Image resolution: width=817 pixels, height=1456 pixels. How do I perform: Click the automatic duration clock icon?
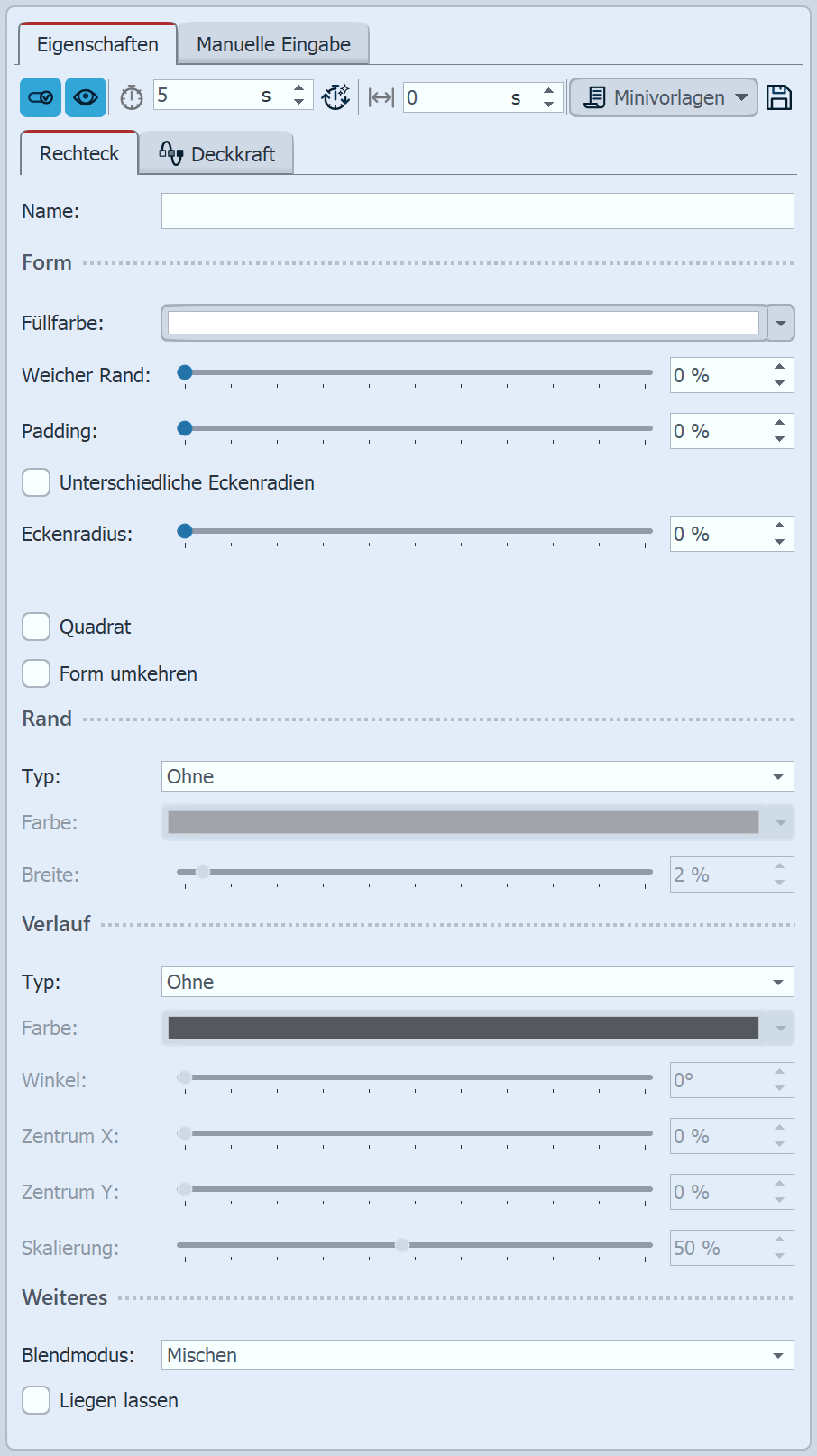(336, 97)
